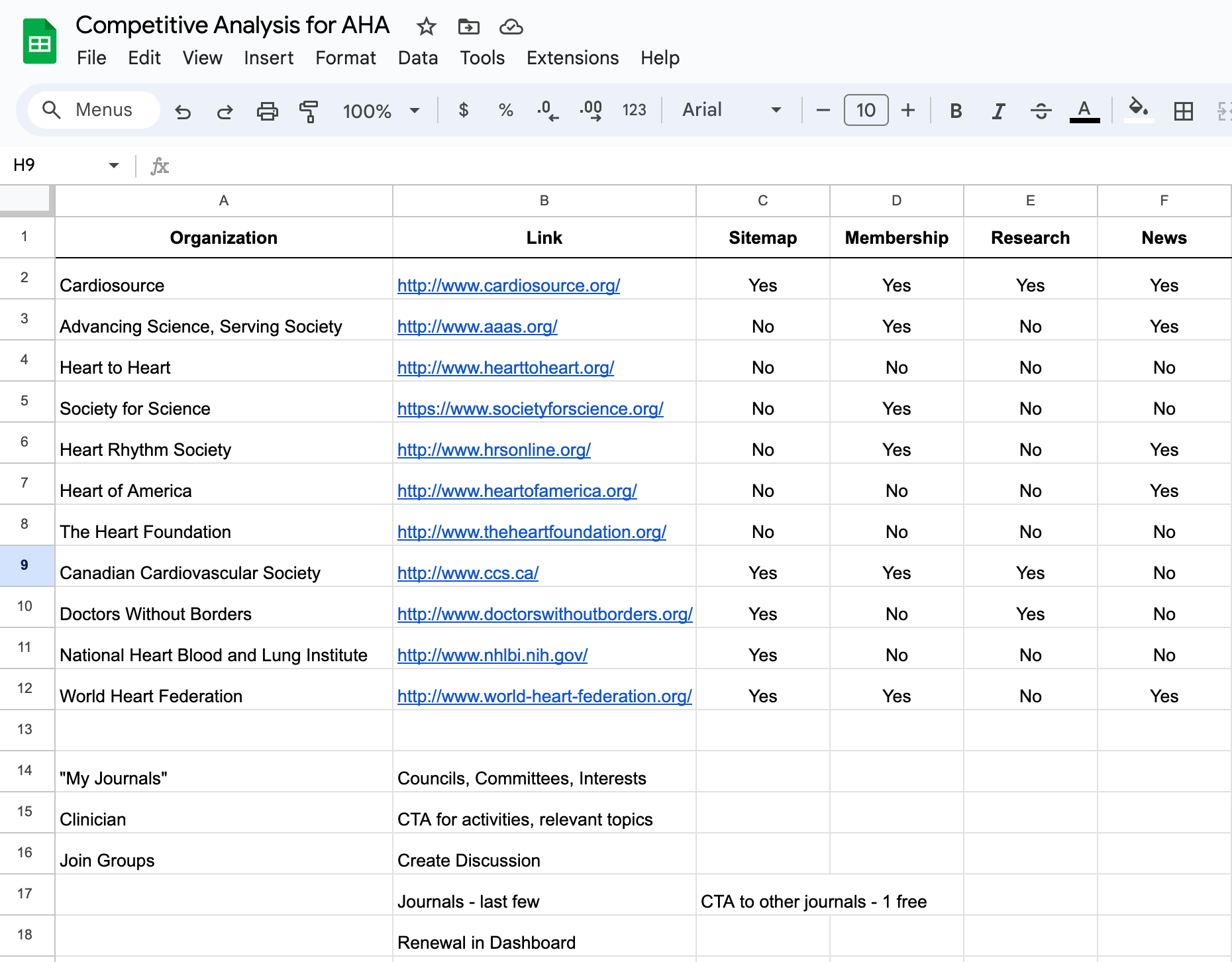Select the "Clinician" cell

click(x=224, y=813)
